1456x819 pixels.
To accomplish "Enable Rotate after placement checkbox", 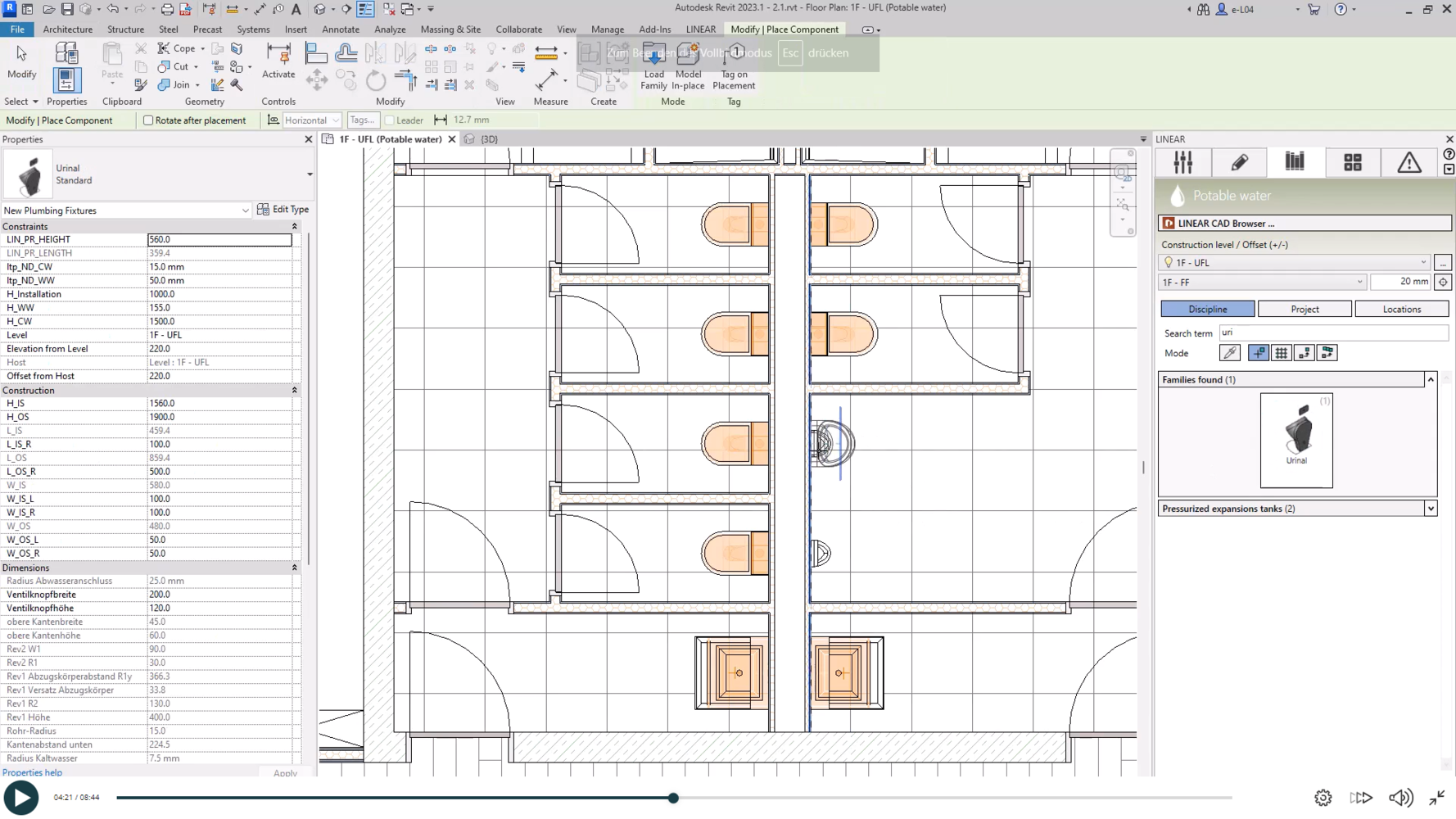I will click(148, 120).
